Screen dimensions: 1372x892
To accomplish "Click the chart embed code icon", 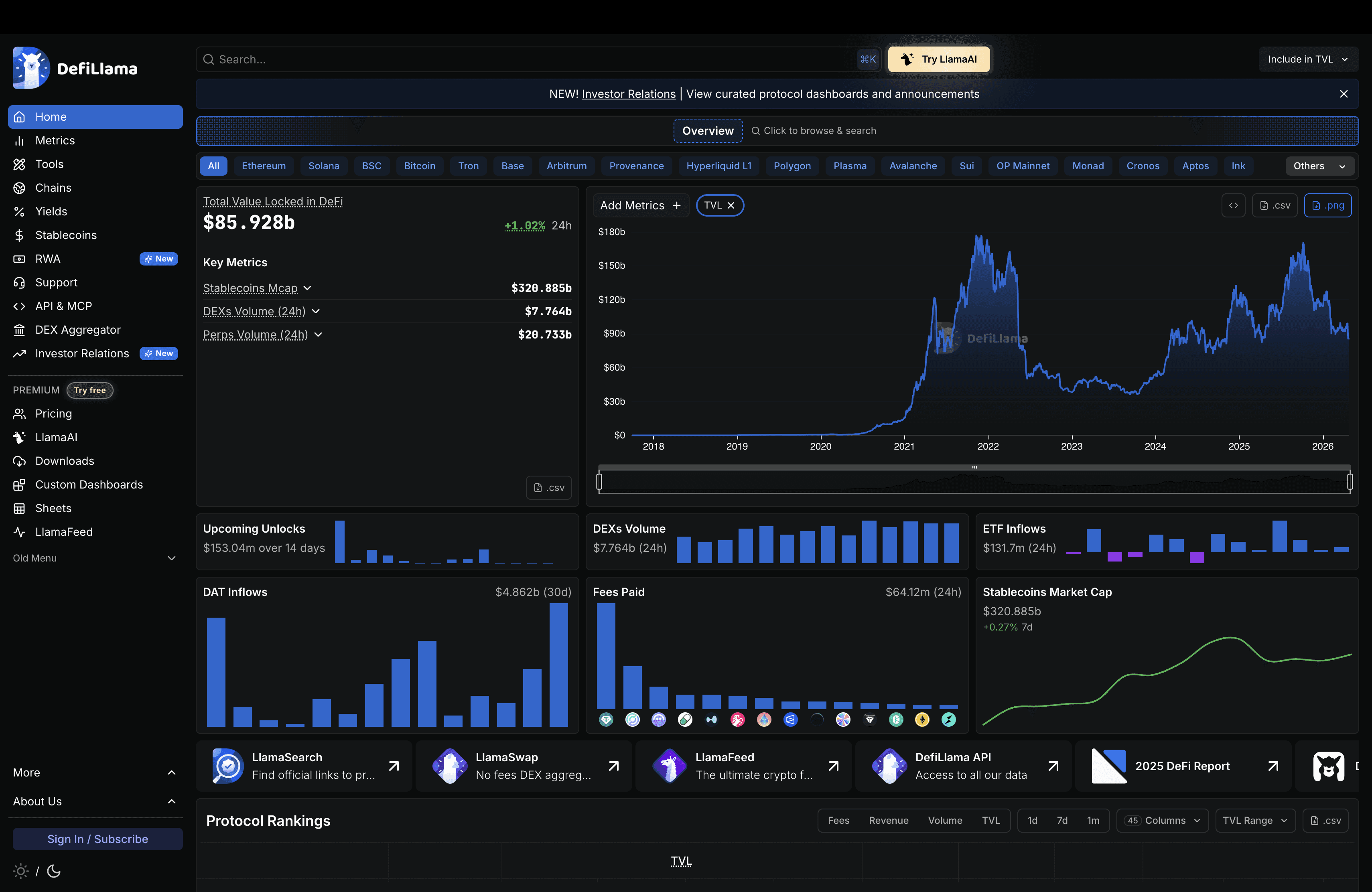I will tap(1233, 205).
